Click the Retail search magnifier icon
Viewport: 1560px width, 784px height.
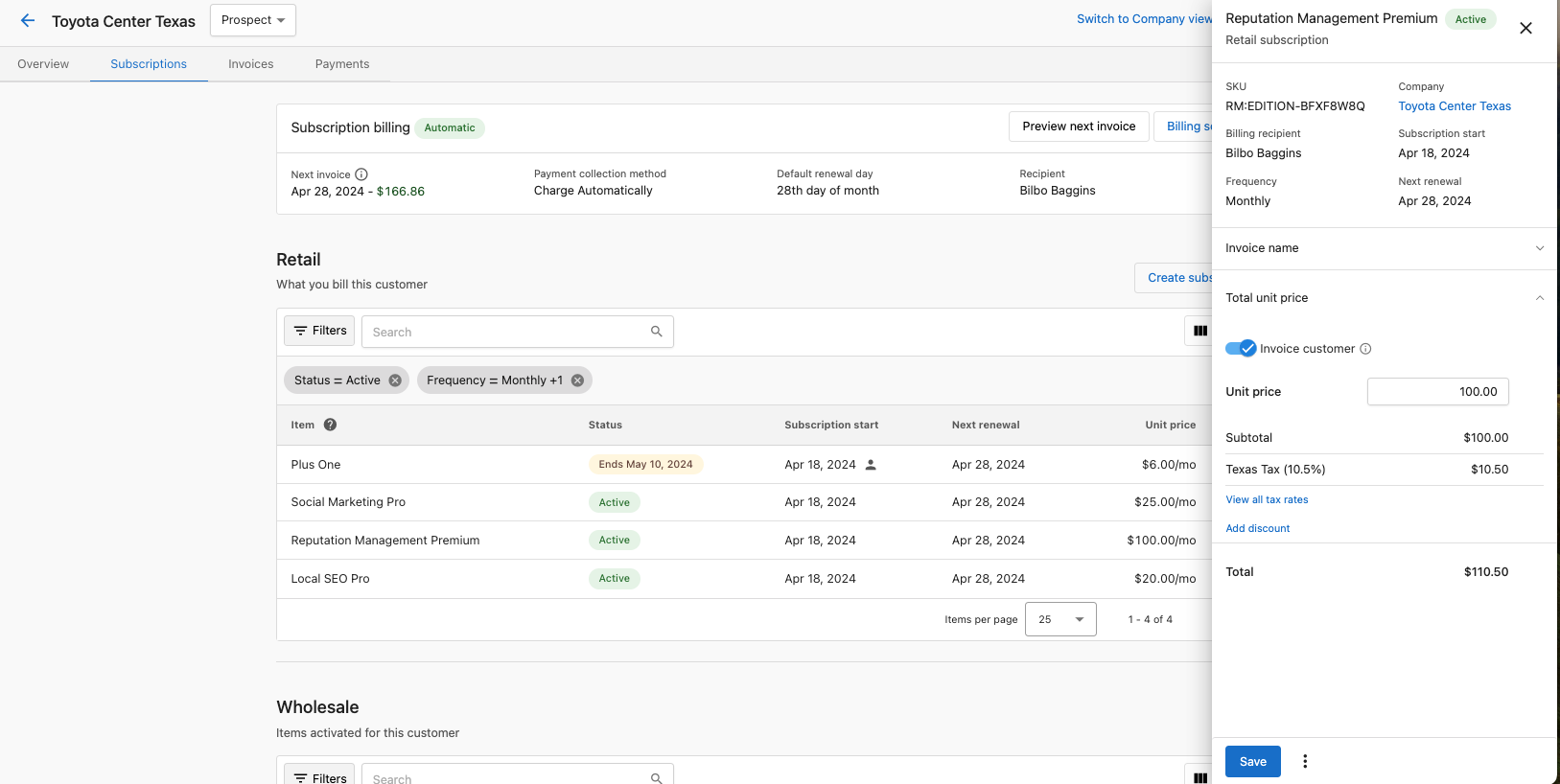pyautogui.click(x=657, y=332)
